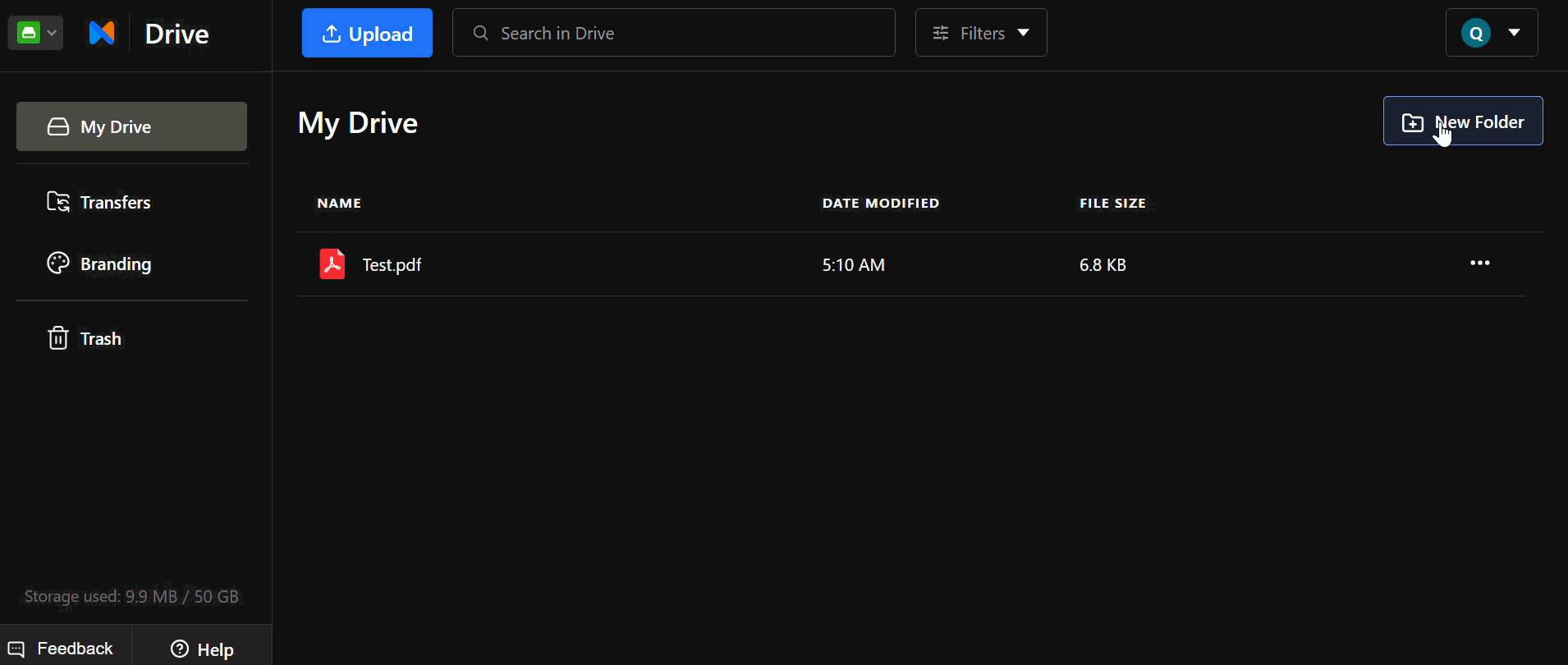Expand the Filters dropdown

tap(981, 33)
